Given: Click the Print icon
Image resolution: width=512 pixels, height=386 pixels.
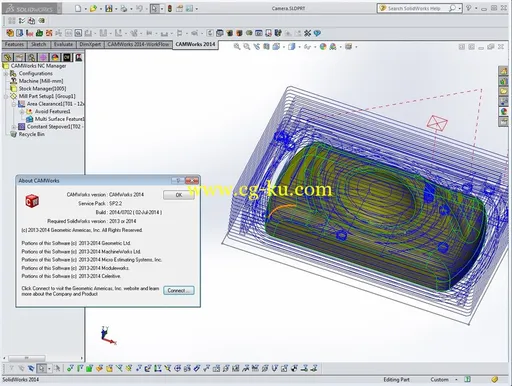Looking at the screenshot, I should tap(124, 8).
